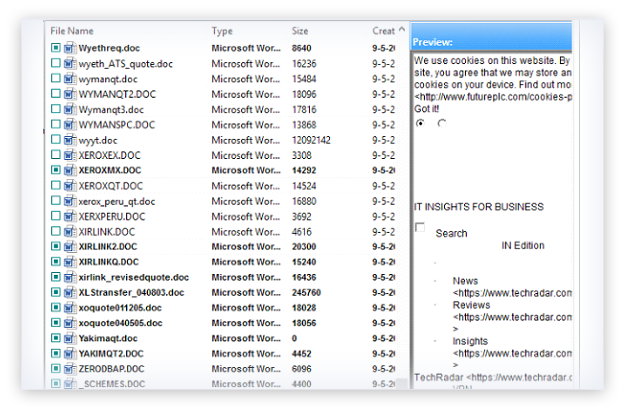The image size is (624, 409).
Task: Click the Word icon for XLStransfer_040803.doc
Action: click(x=69, y=292)
